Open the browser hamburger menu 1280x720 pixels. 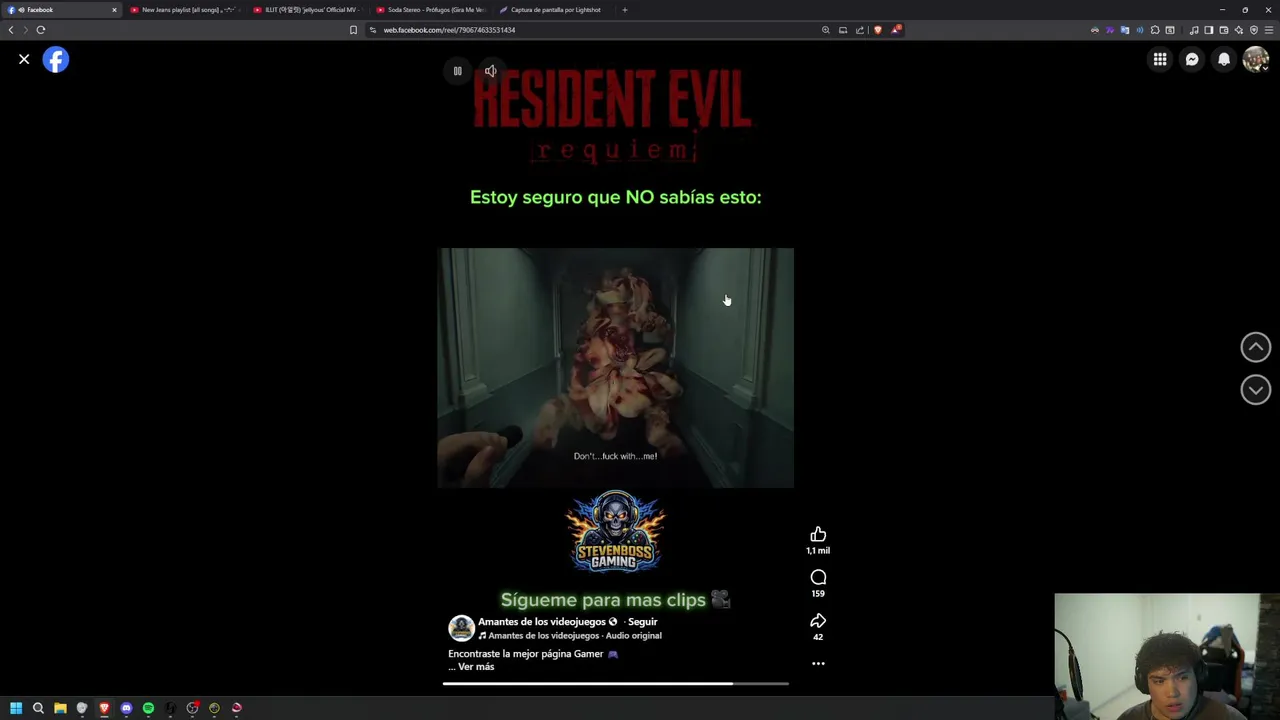pos(1269,30)
